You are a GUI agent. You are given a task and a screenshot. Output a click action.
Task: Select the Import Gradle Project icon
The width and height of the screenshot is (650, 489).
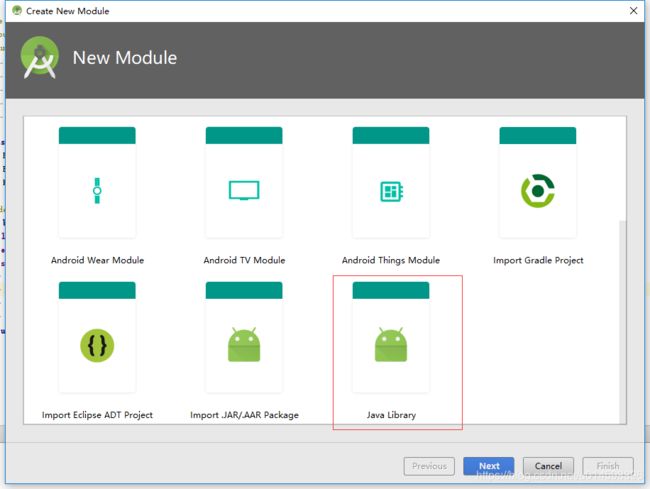538,191
